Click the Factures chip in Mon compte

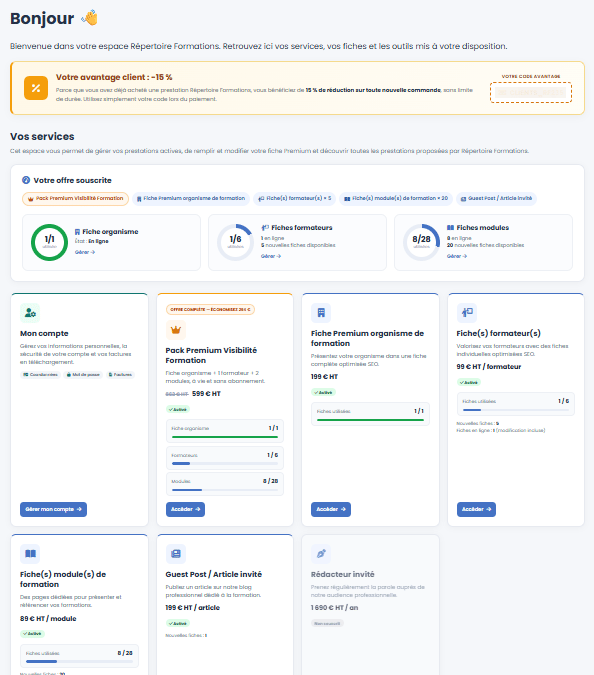[x=120, y=375]
